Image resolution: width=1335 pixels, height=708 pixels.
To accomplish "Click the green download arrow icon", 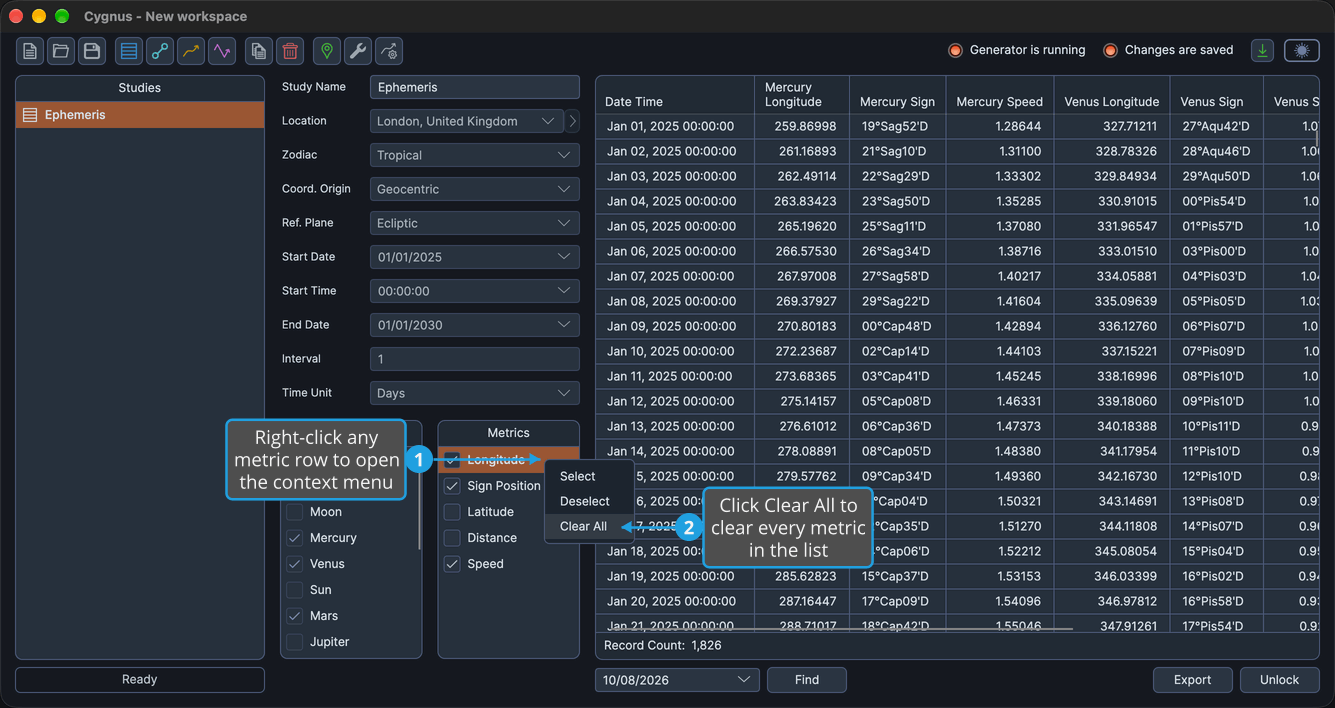I will tap(1263, 50).
